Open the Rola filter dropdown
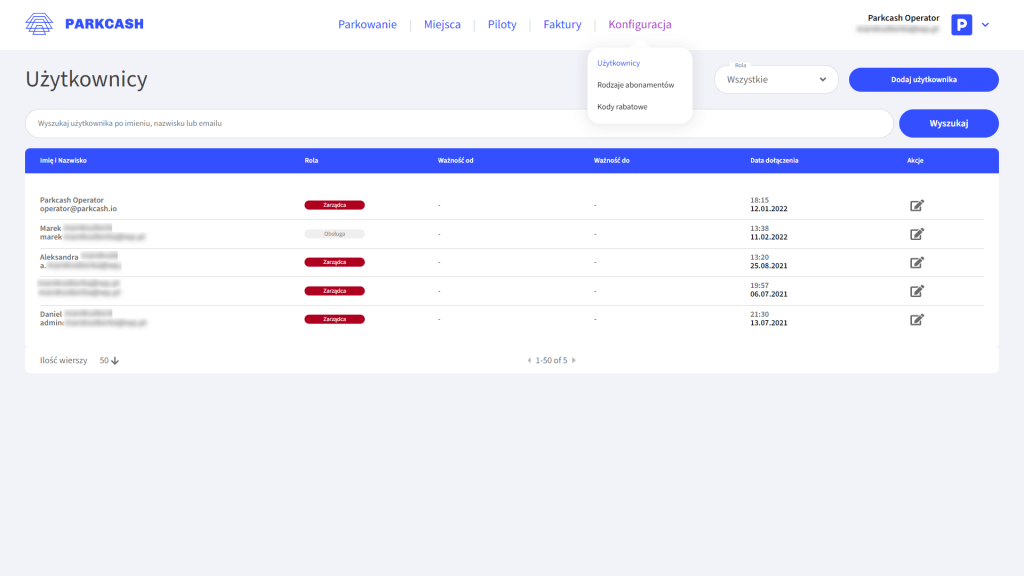Image resolution: width=1024 pixels, height=576 pixels. tap(776, 80)
